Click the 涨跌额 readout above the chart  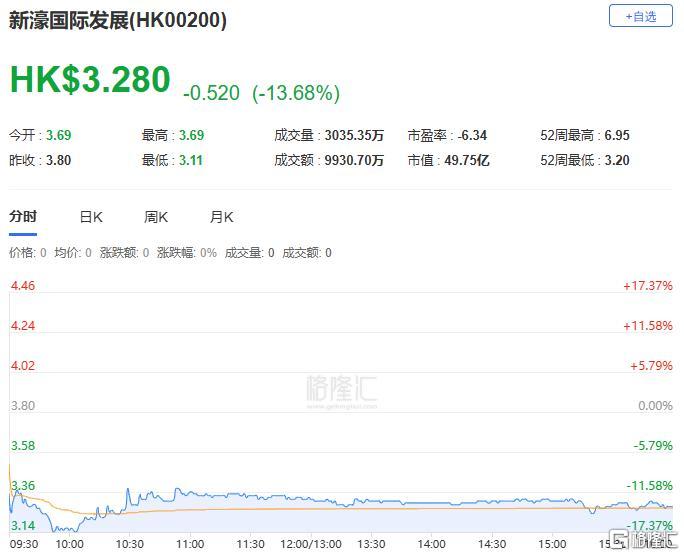[x=124, y=252]
